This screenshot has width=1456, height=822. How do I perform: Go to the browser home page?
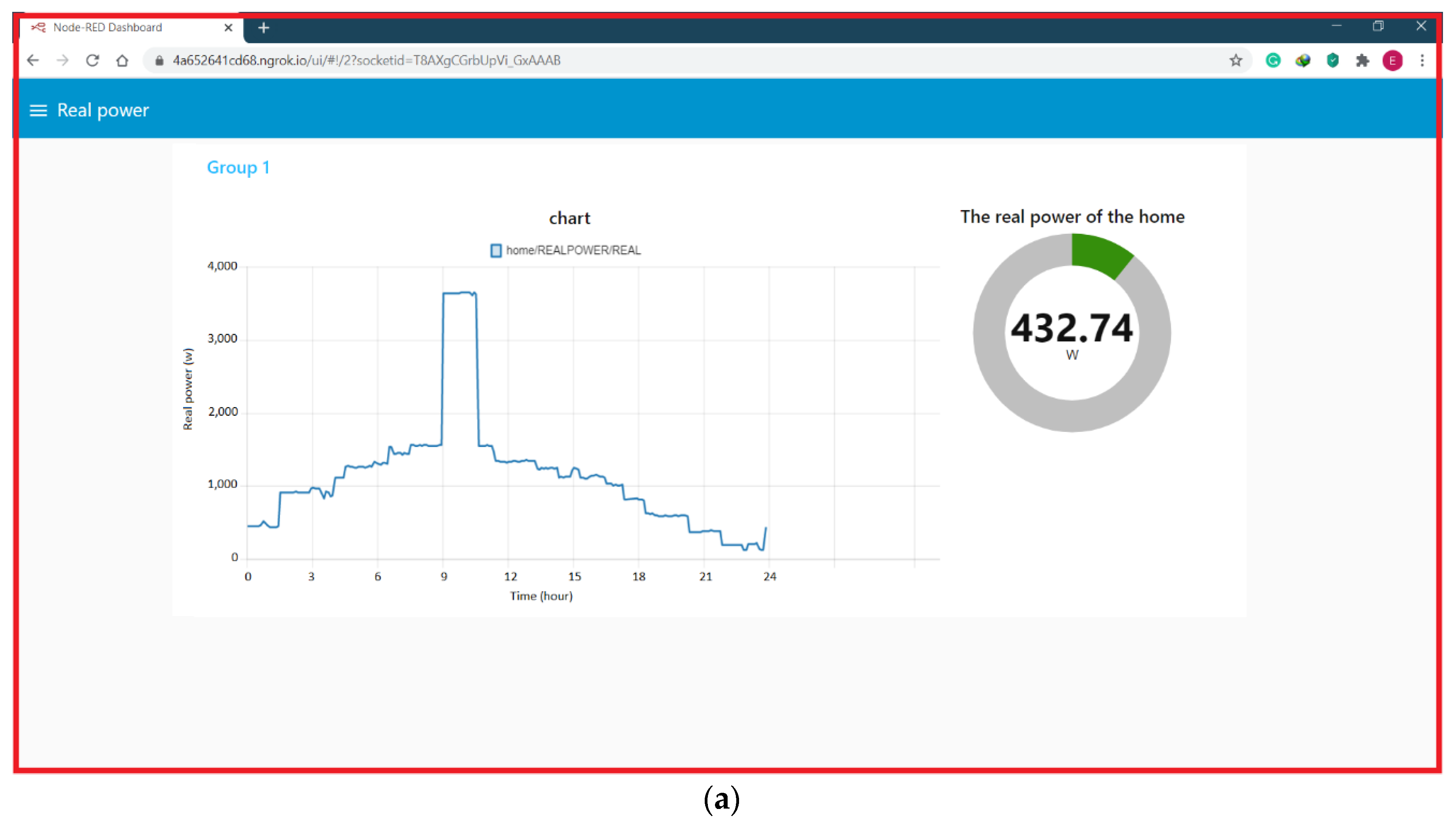122,60
